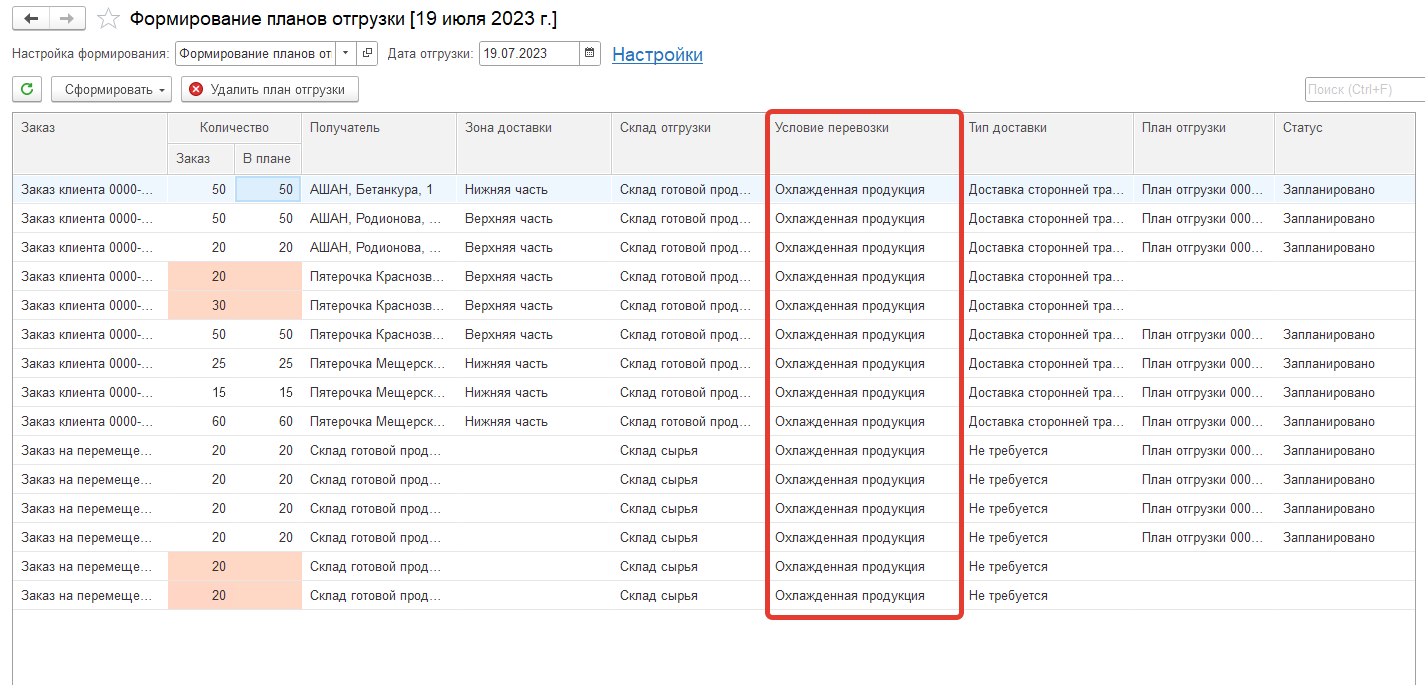The width and height of the screenshot is (1425, 685).
Task: Refresh the shipment list with the green arrow
Action: [x=27, y=90]
